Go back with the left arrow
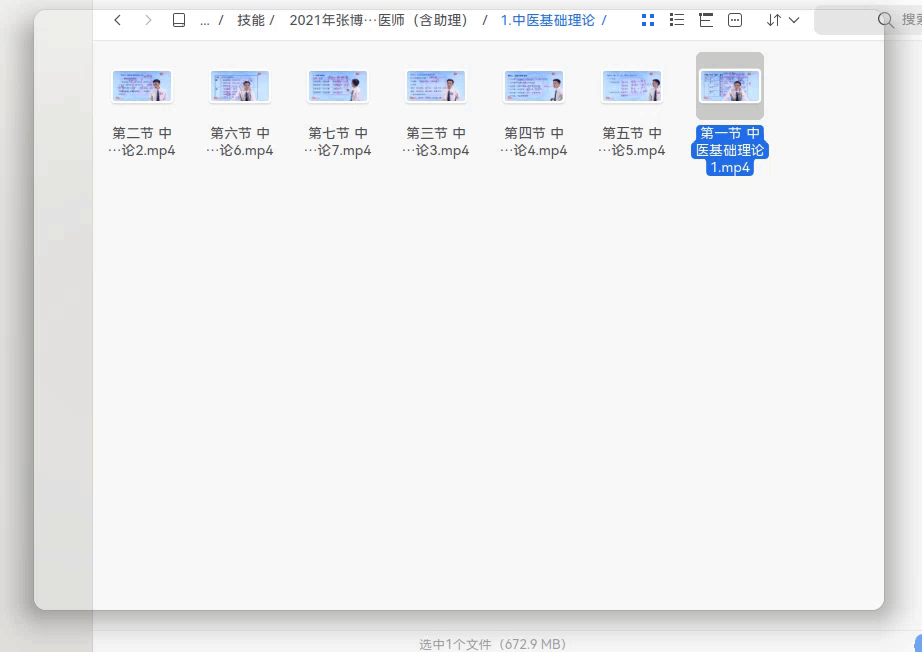 click(118, 21)
